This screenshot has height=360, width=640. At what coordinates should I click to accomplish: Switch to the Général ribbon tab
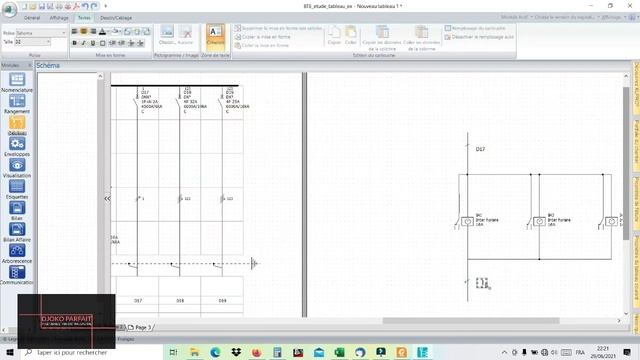[32, 18]
